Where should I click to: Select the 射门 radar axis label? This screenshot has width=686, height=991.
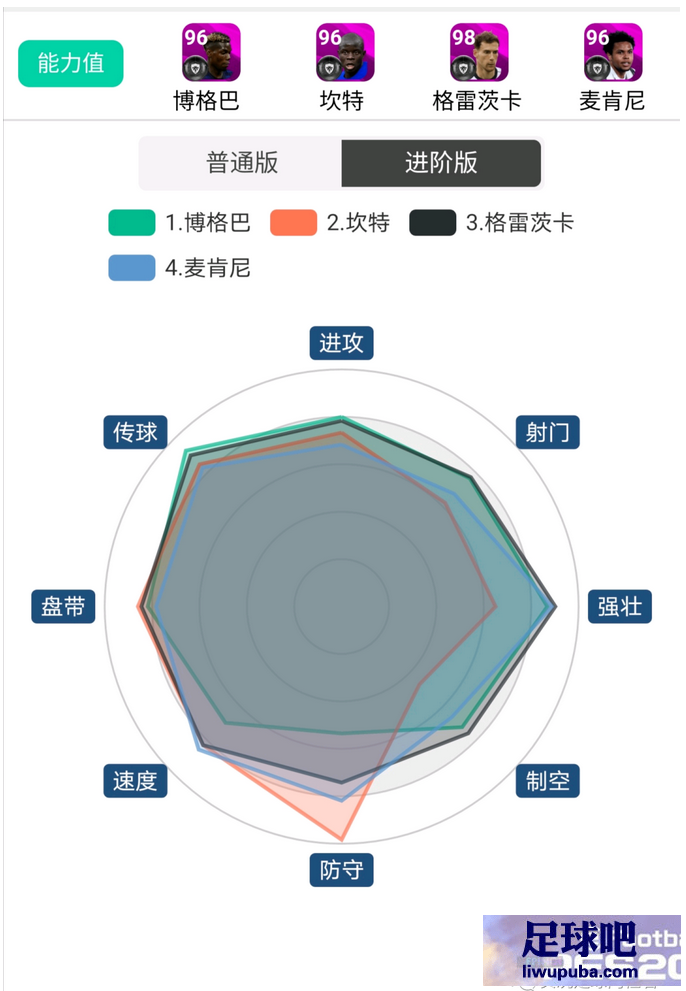tap(548, 432)
